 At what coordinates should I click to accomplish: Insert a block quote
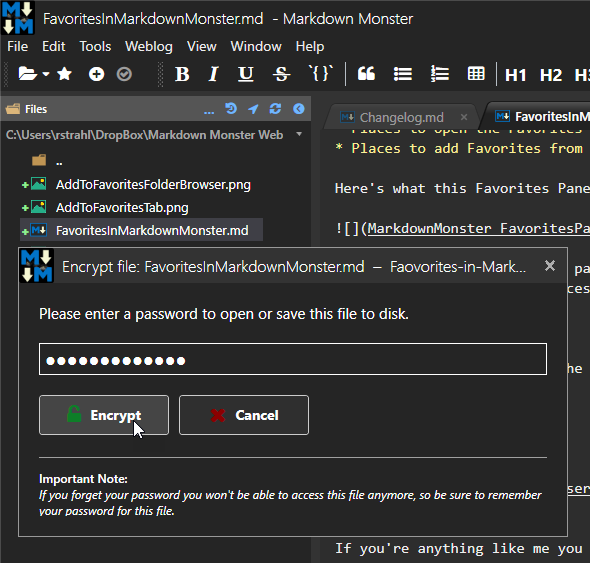point(366,74)
